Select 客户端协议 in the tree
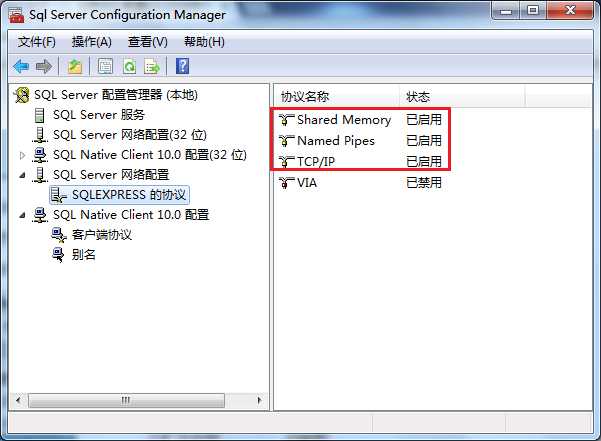601x441 pixels. 102,234
